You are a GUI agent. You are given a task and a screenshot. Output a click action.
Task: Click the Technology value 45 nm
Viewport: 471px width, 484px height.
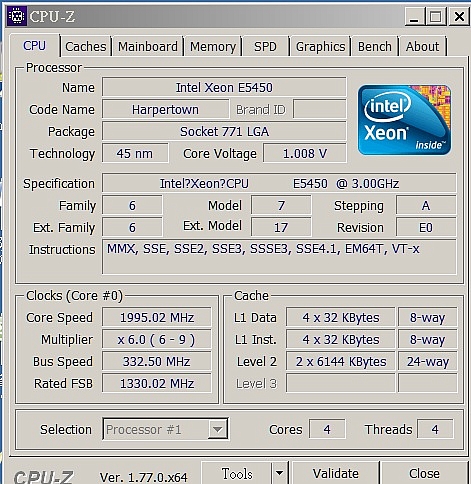coord(135,153)
